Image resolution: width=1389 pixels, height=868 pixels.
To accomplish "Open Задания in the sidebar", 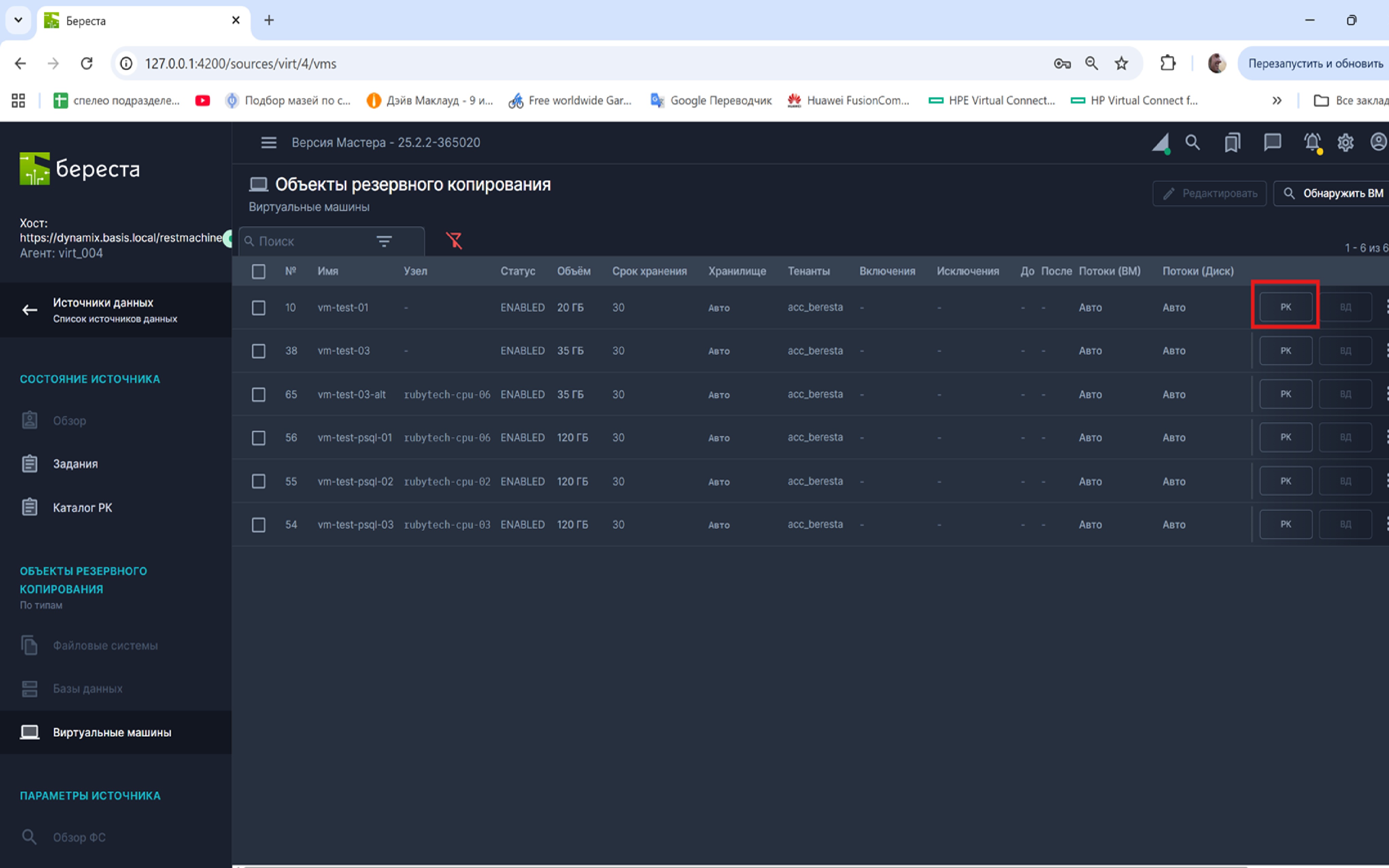I will click(x=75, y=464).
